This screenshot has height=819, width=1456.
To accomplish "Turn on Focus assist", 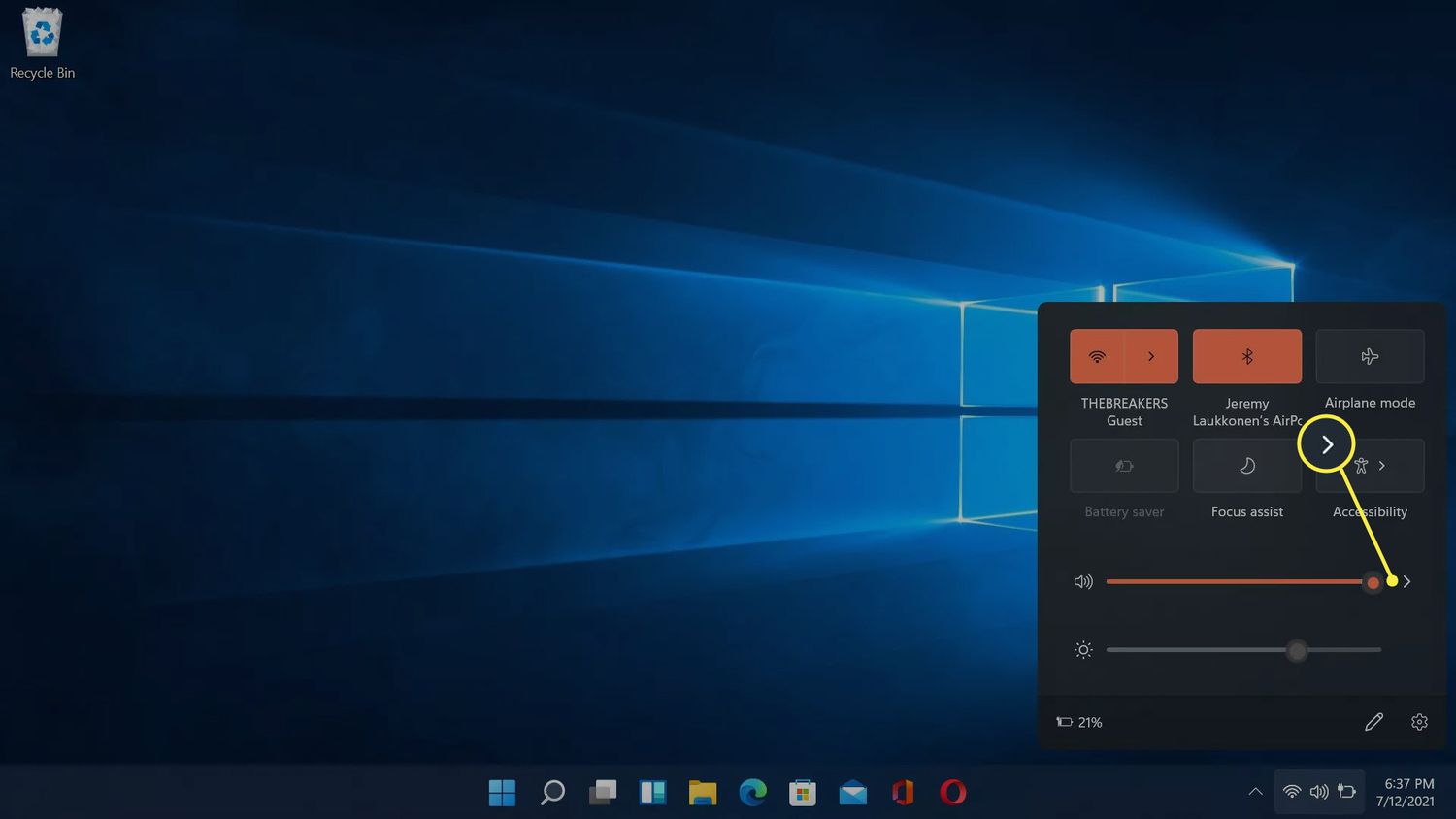I will point(1246,466).
